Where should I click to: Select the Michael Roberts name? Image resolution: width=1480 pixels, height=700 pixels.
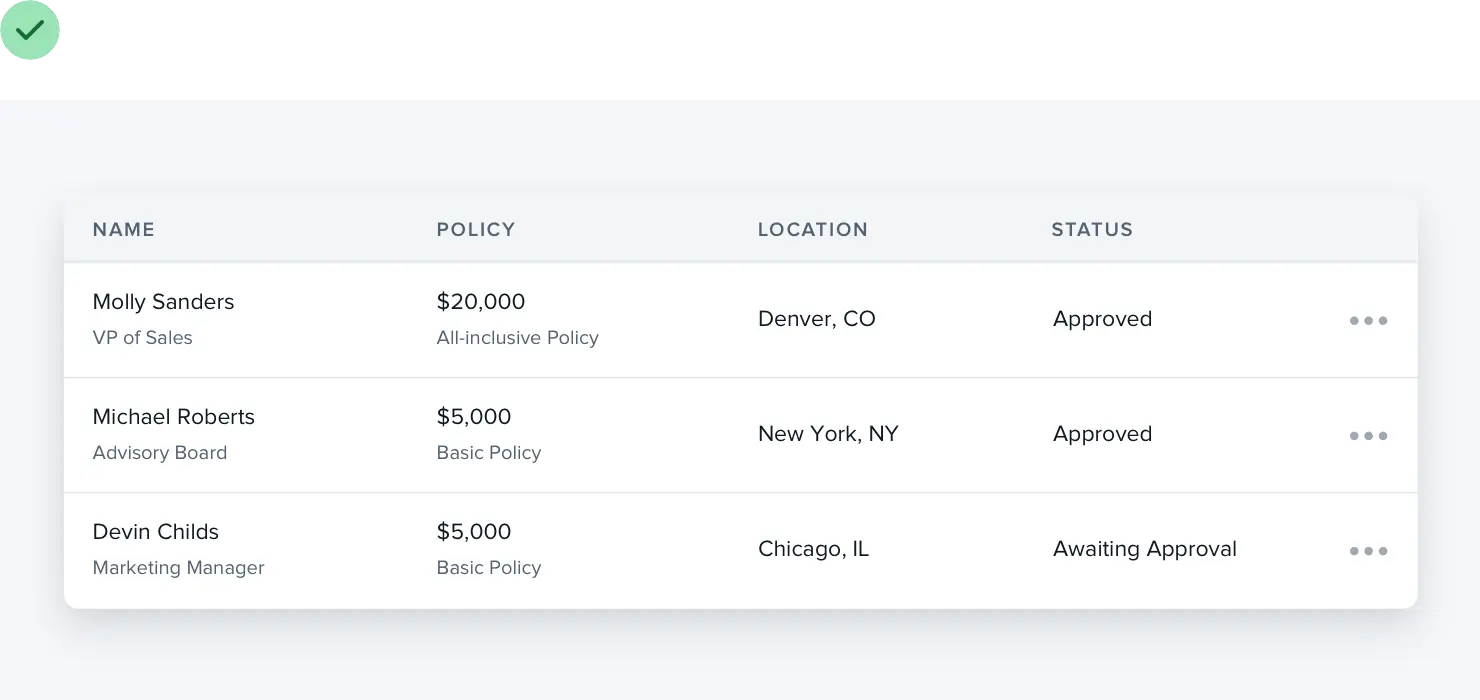173,417
